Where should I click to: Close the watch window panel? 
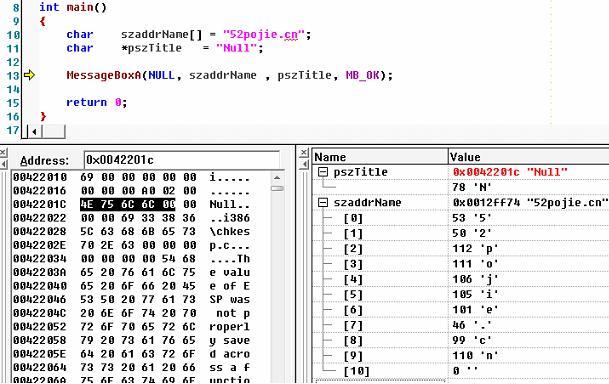[x=304, y=153]
